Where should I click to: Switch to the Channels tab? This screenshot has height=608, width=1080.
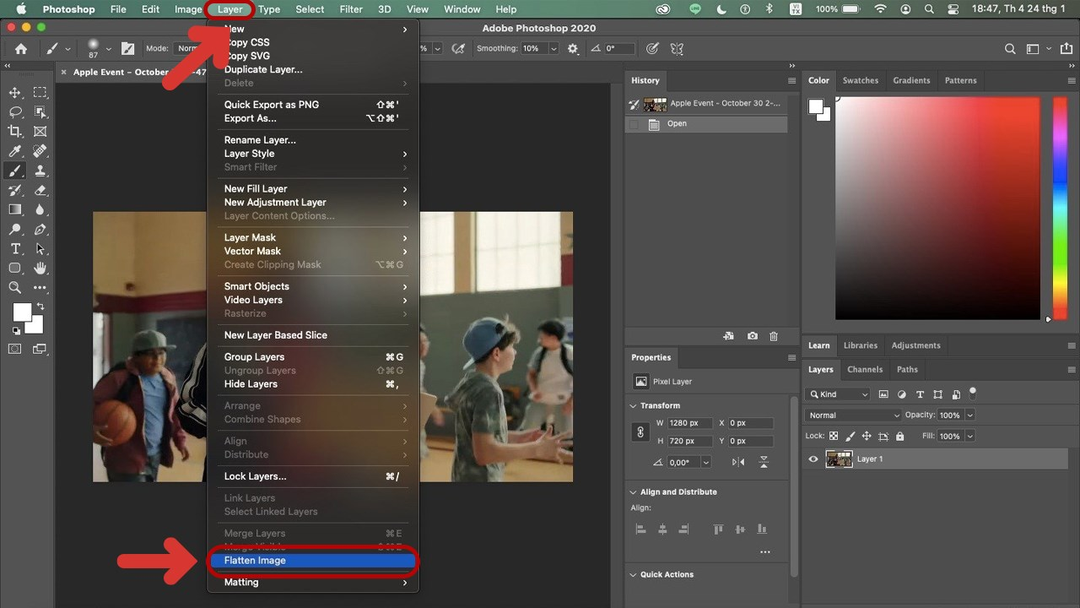tap(865, 369)
